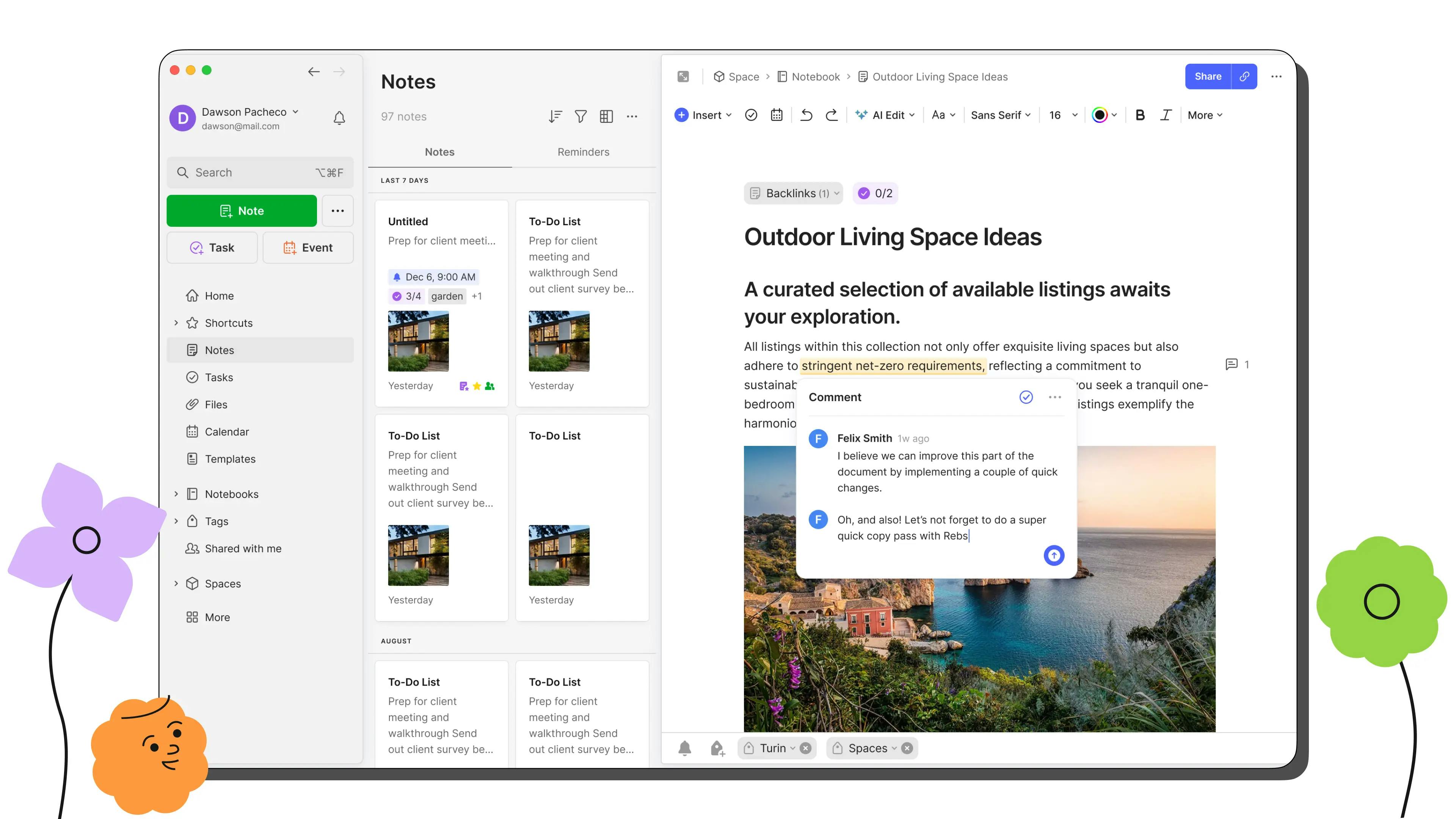Go forward with the right arrow
Viewport: 1456px width, 819px height.
[339, 71]
